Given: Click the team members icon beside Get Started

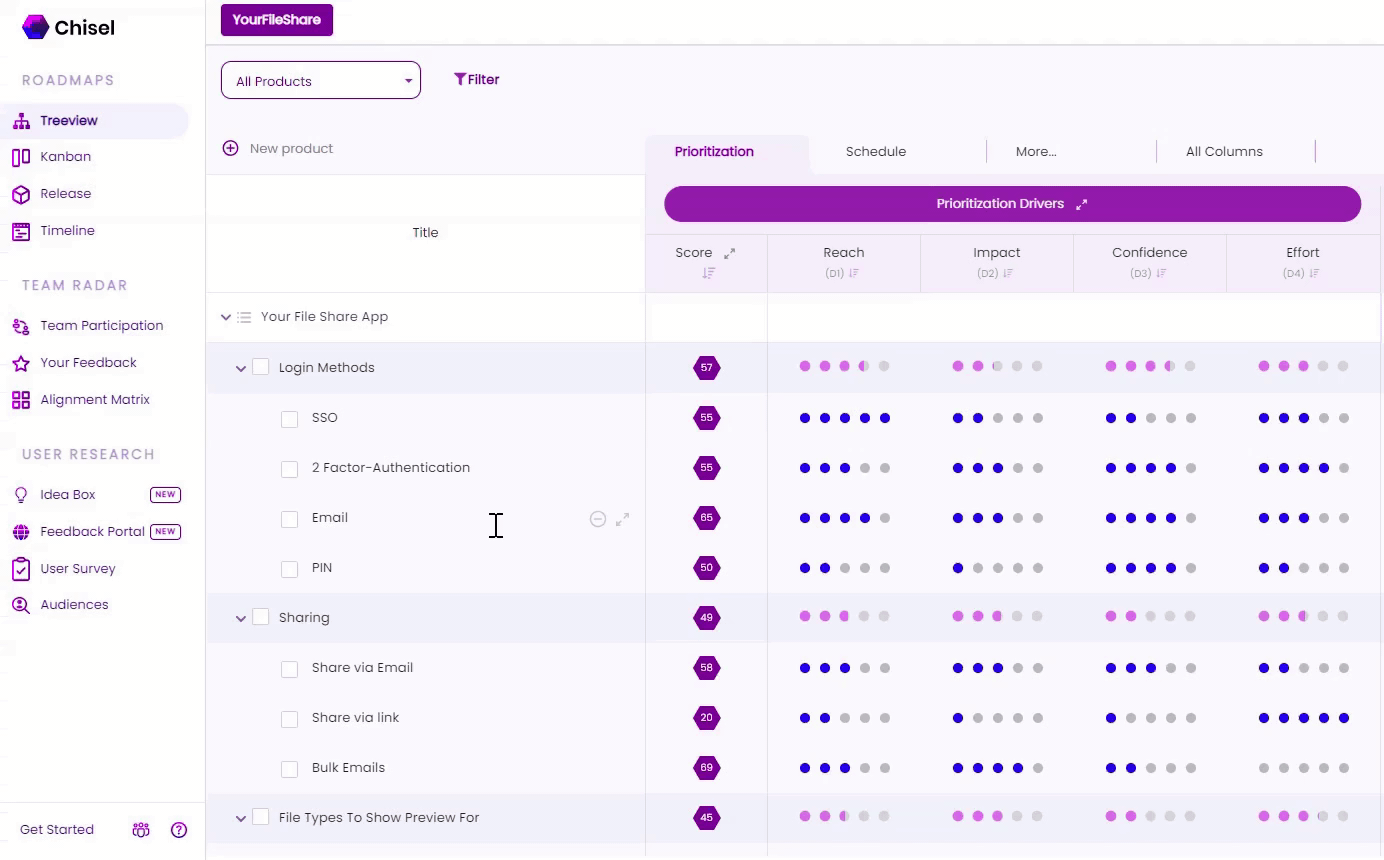Looking at the screenshot, I should click(x=141, y=830).
